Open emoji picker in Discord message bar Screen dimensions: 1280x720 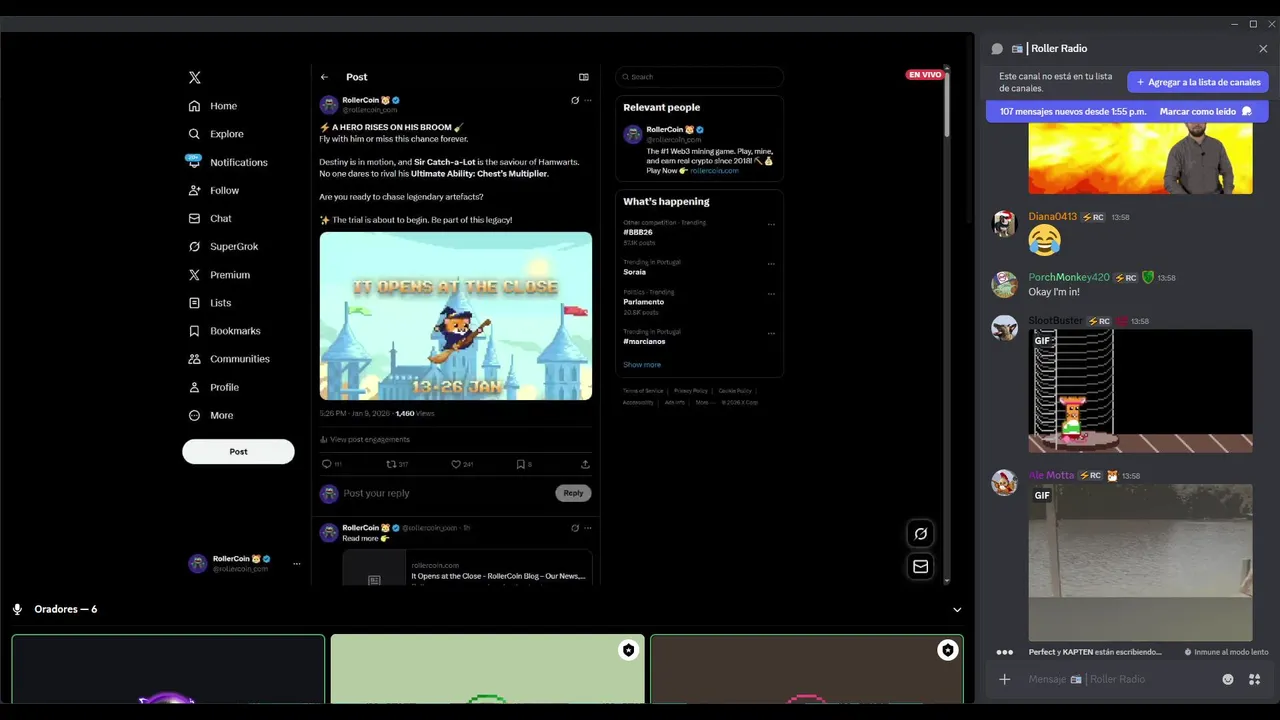tap(1228, 679)
